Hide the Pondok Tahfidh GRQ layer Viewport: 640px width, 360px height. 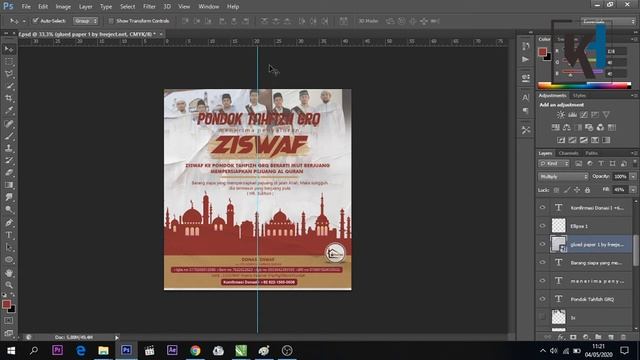(x=542, y=299)
